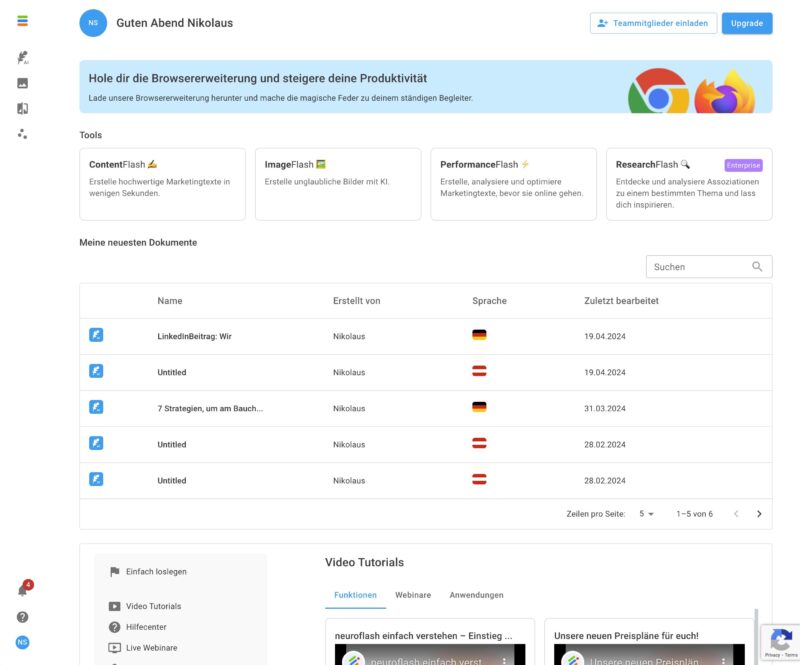Switch to the Anwendungen tab

click(476, 595)
